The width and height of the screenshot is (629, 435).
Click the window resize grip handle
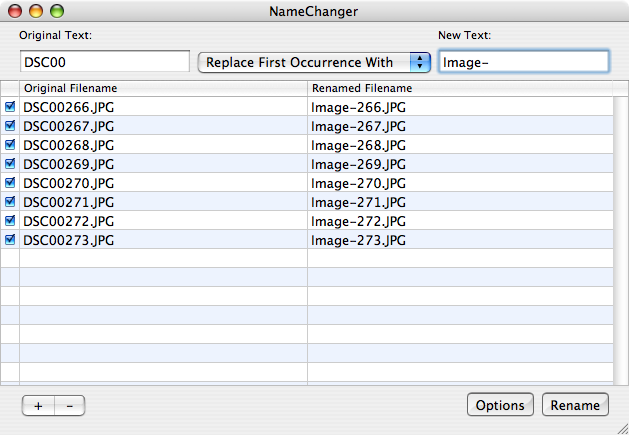622,428
